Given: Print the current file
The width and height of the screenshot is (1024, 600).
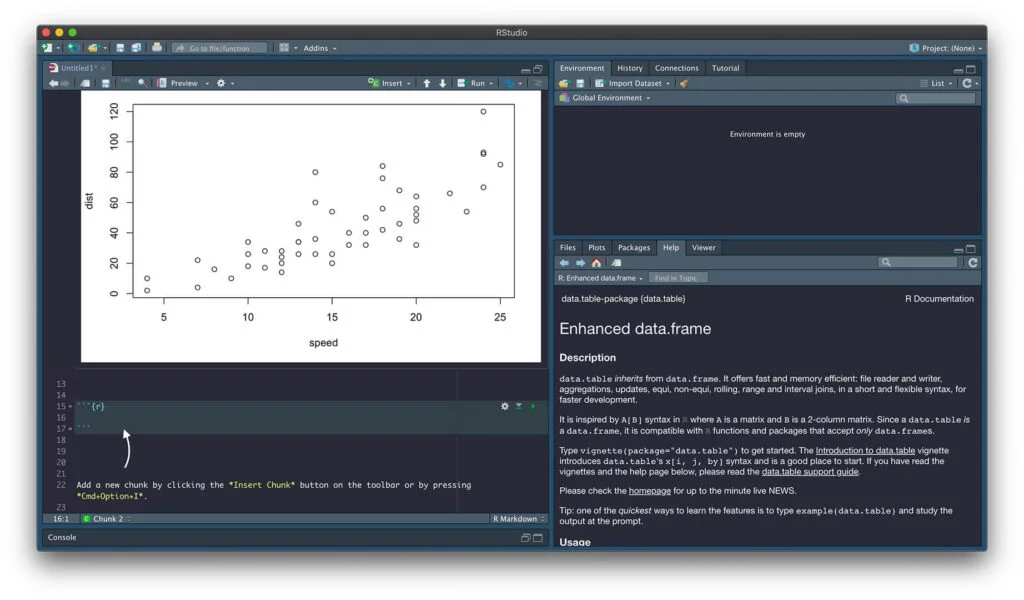Looking at the screenshot, I should [x=157, y=47].
